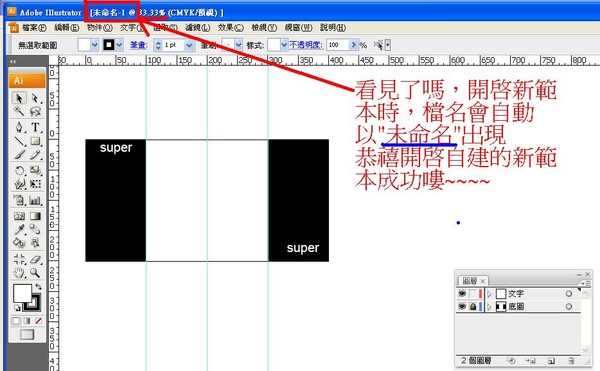Select the Eyedropper tool

point(19,229)
